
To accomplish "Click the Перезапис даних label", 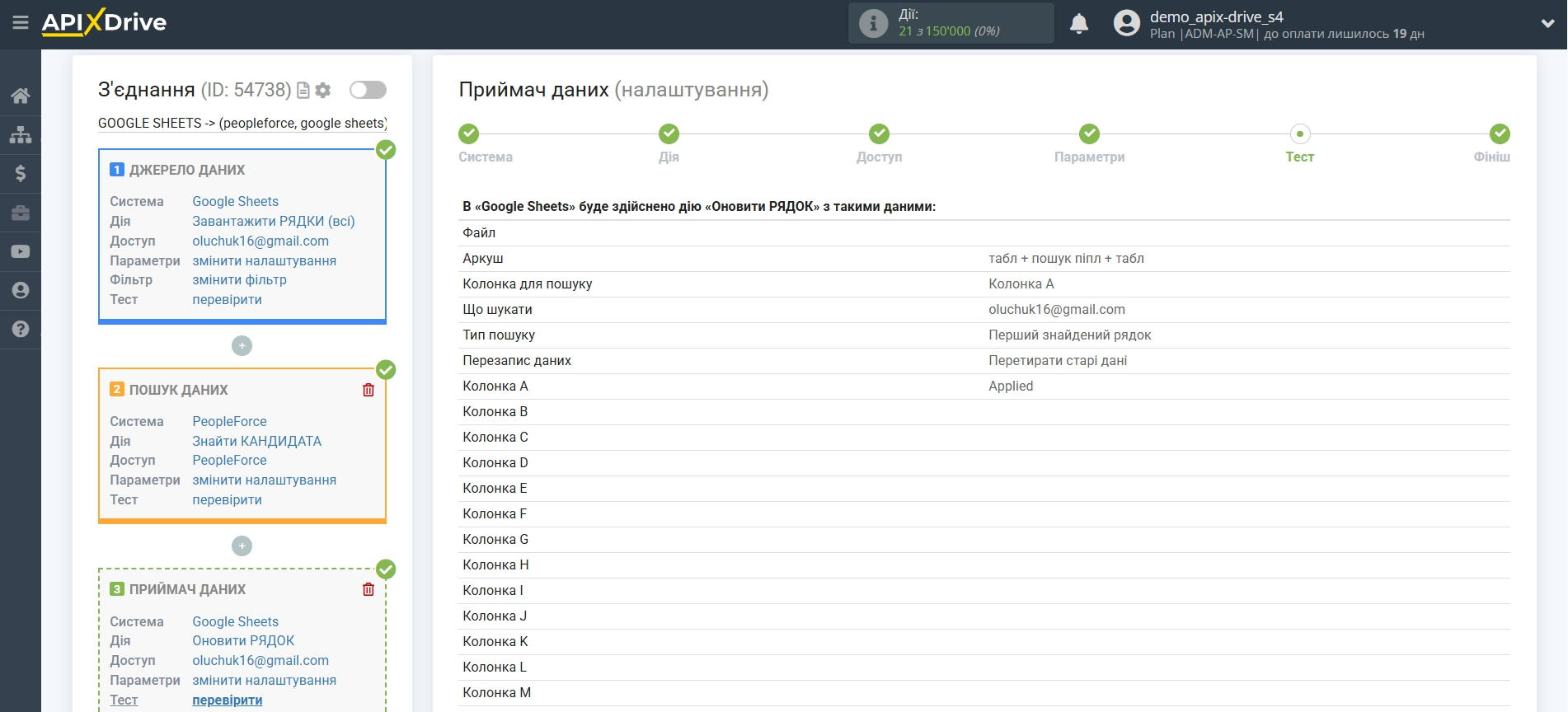I will coord(517,360).
